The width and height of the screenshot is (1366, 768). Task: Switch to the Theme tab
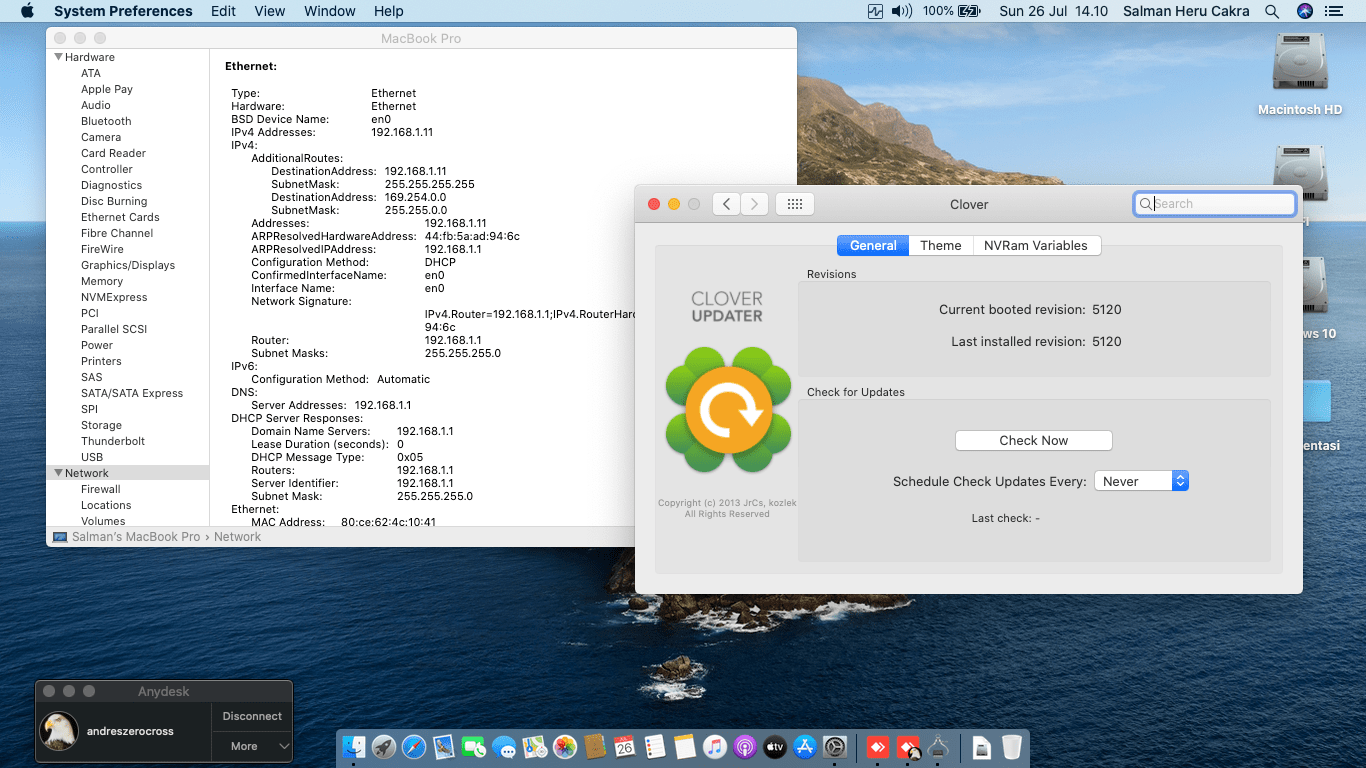click(940, 245)
